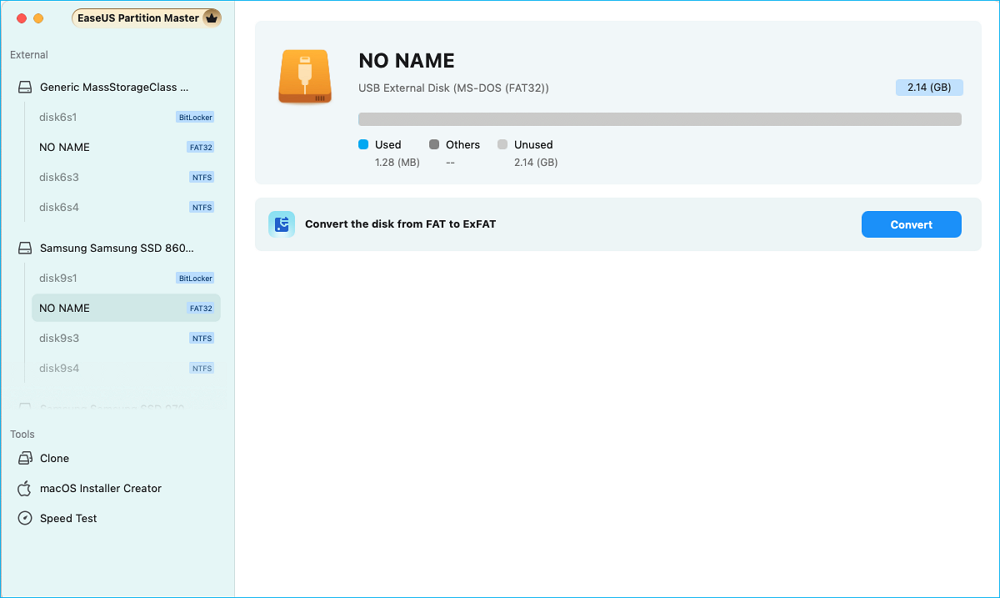1000x598 pixels.
Task: Click the Generic MassStorageClass drive icon
Action: click(x=25, y=87)
